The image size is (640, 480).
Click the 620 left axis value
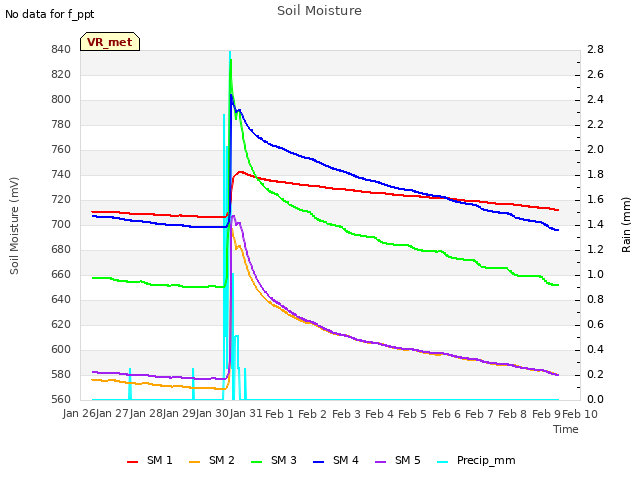[61, 324]
